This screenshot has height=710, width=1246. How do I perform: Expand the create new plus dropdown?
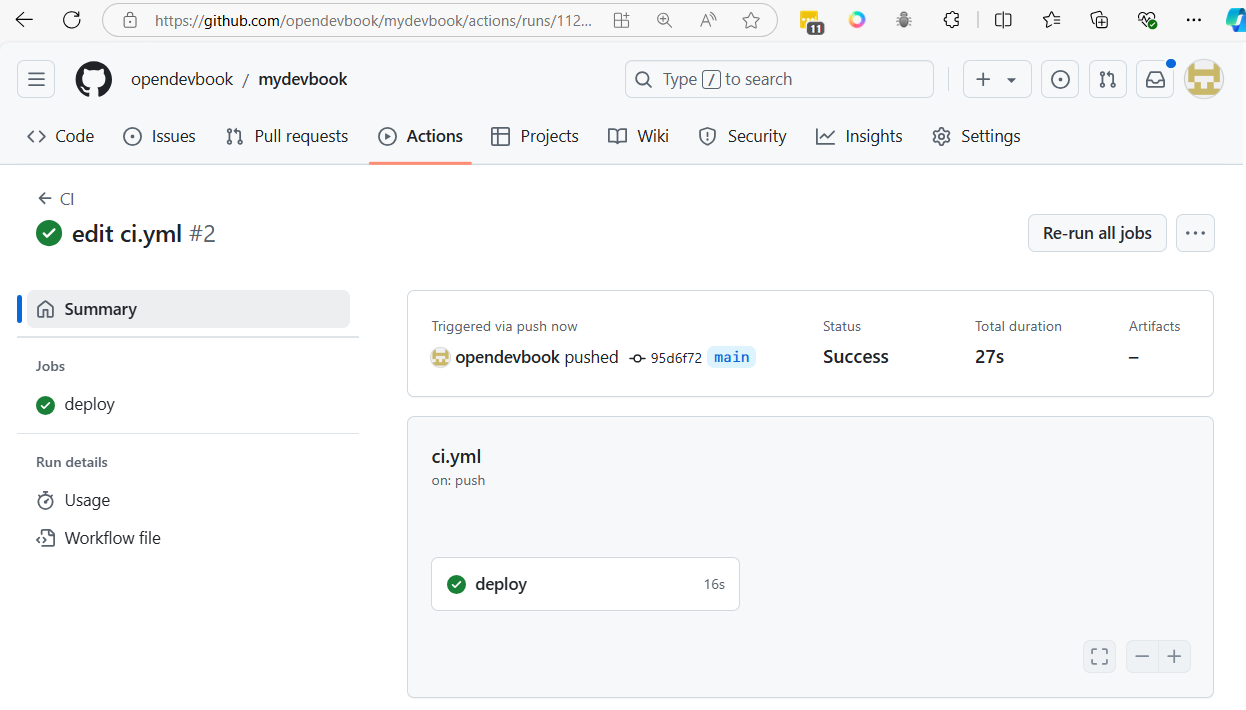click(996, 80)
